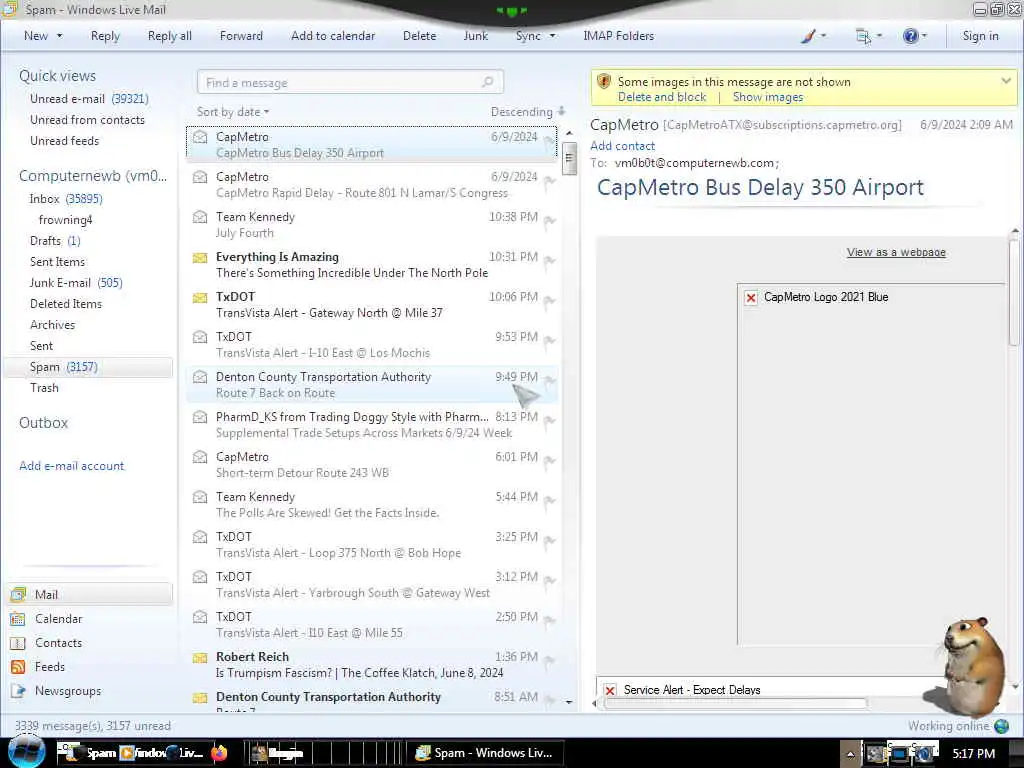The width and height of the screenshot is (1024, 768).
Task: Collapse the Computernewb account folder tree
Action: [x=93, y=176]
